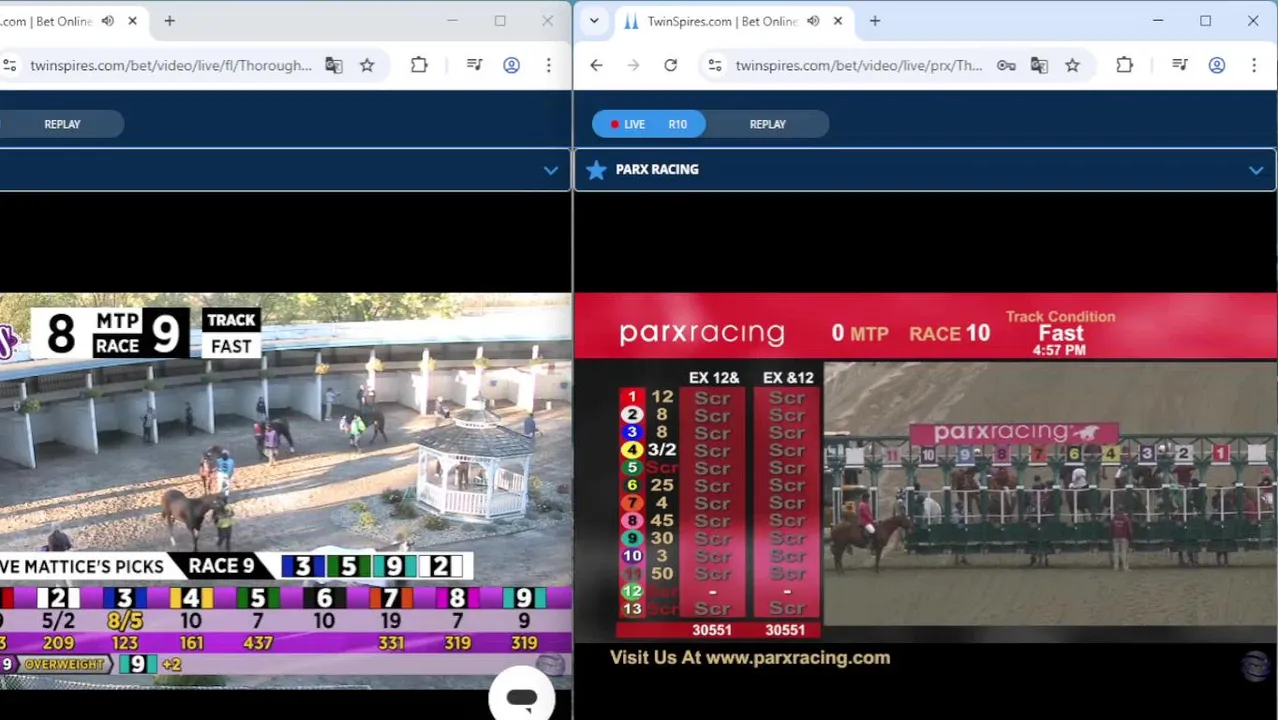Select the LIVE R10 toggle

click(649, 124)
